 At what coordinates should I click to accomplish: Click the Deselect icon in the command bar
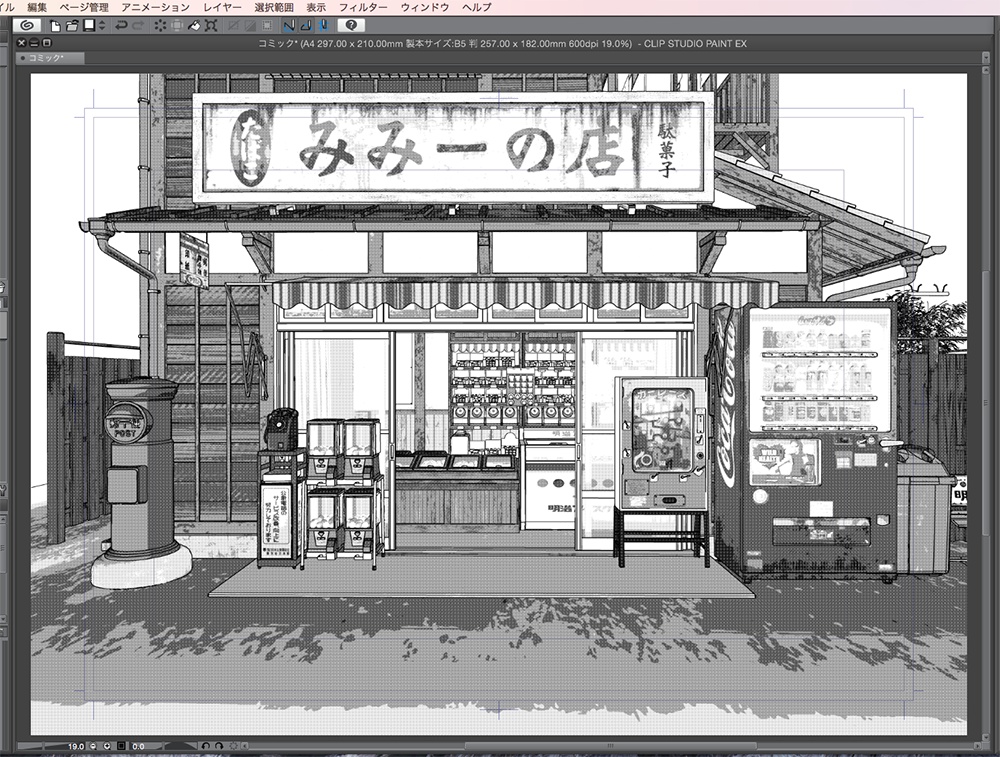[x=158, y=27]
